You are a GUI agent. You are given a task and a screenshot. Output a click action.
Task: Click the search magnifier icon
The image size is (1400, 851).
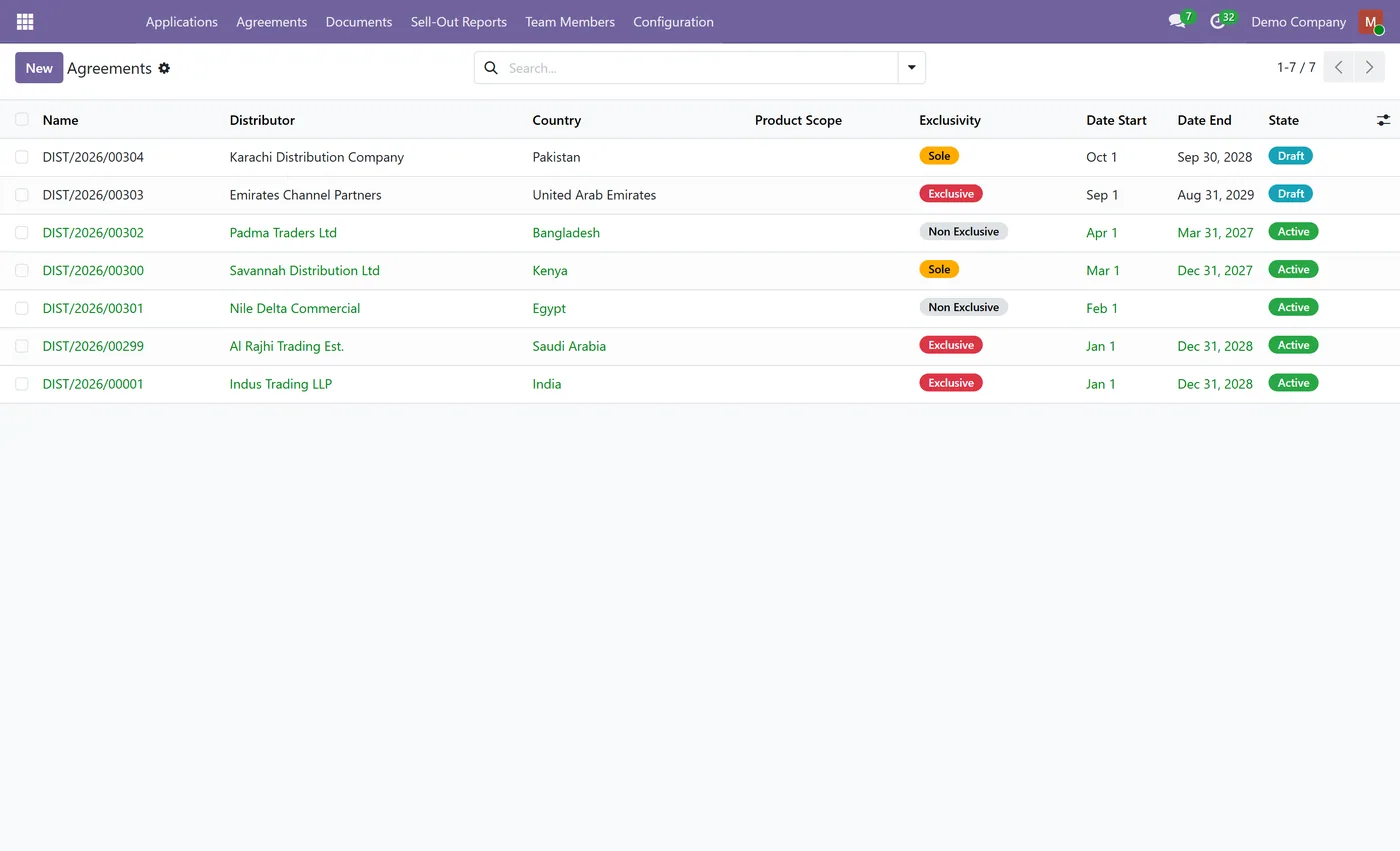491,68
